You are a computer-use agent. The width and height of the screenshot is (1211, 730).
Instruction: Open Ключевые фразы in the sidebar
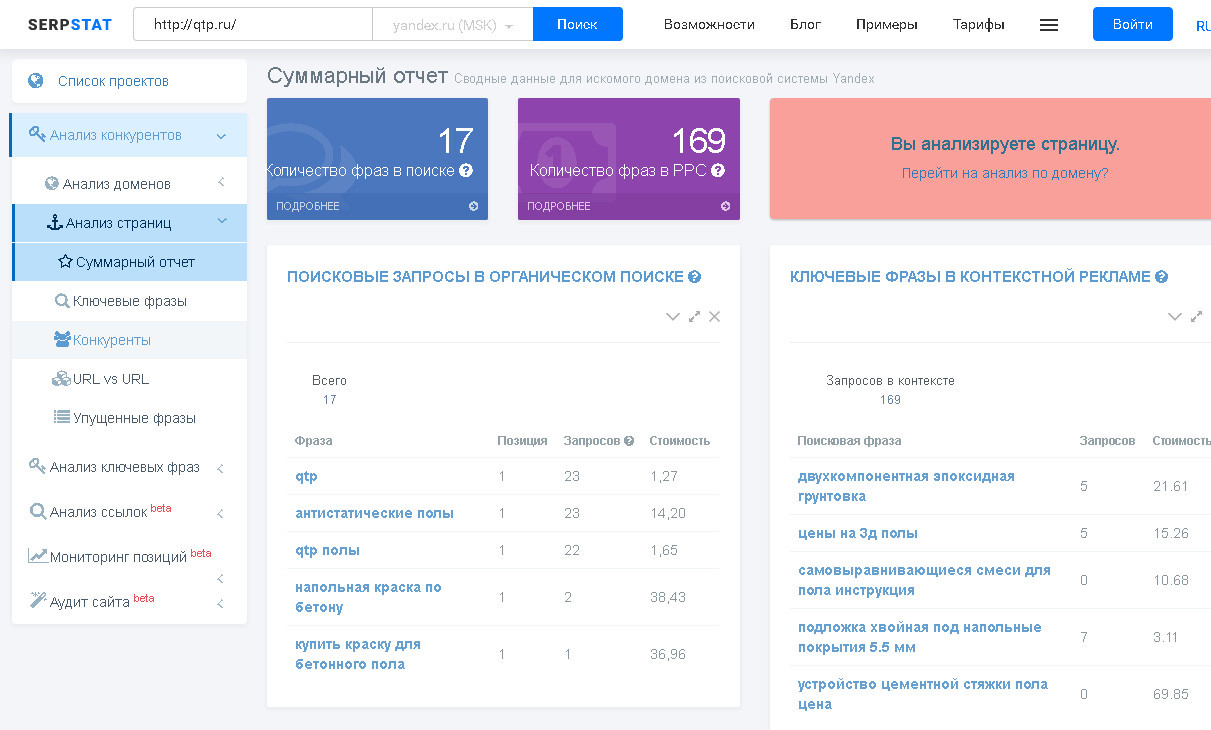click(x=130, y=301)
